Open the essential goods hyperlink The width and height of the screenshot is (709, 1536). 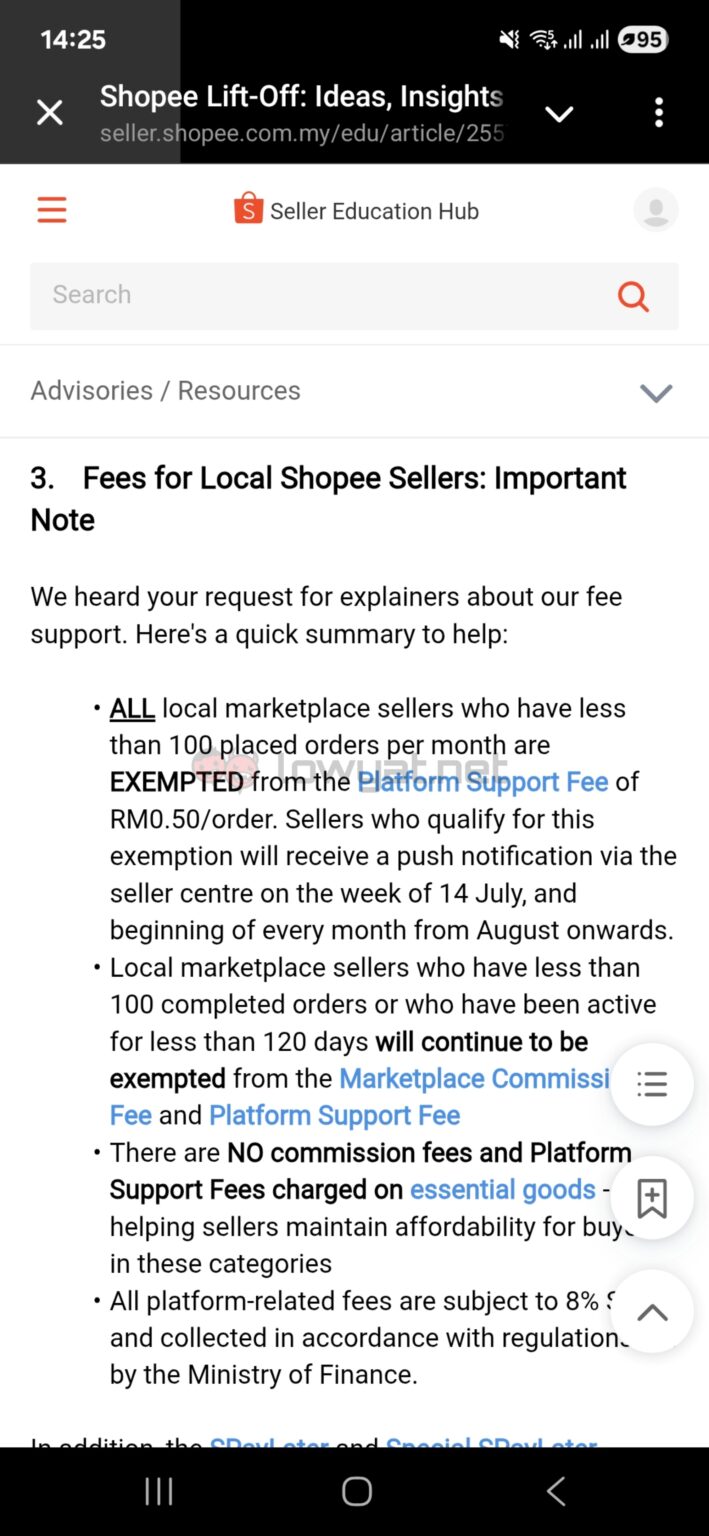click(503, 1189)
